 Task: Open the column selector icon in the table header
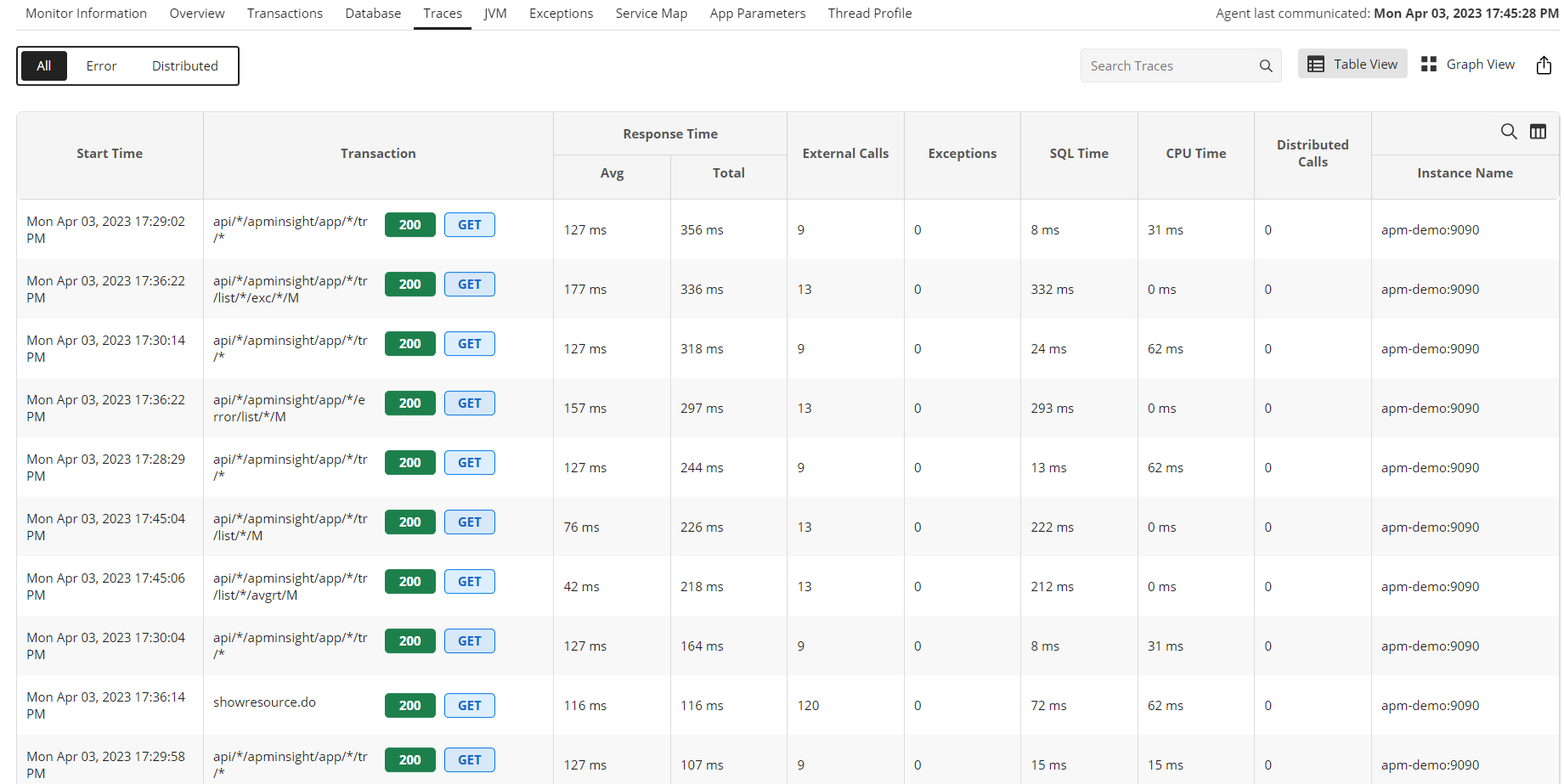point(1539,132)
